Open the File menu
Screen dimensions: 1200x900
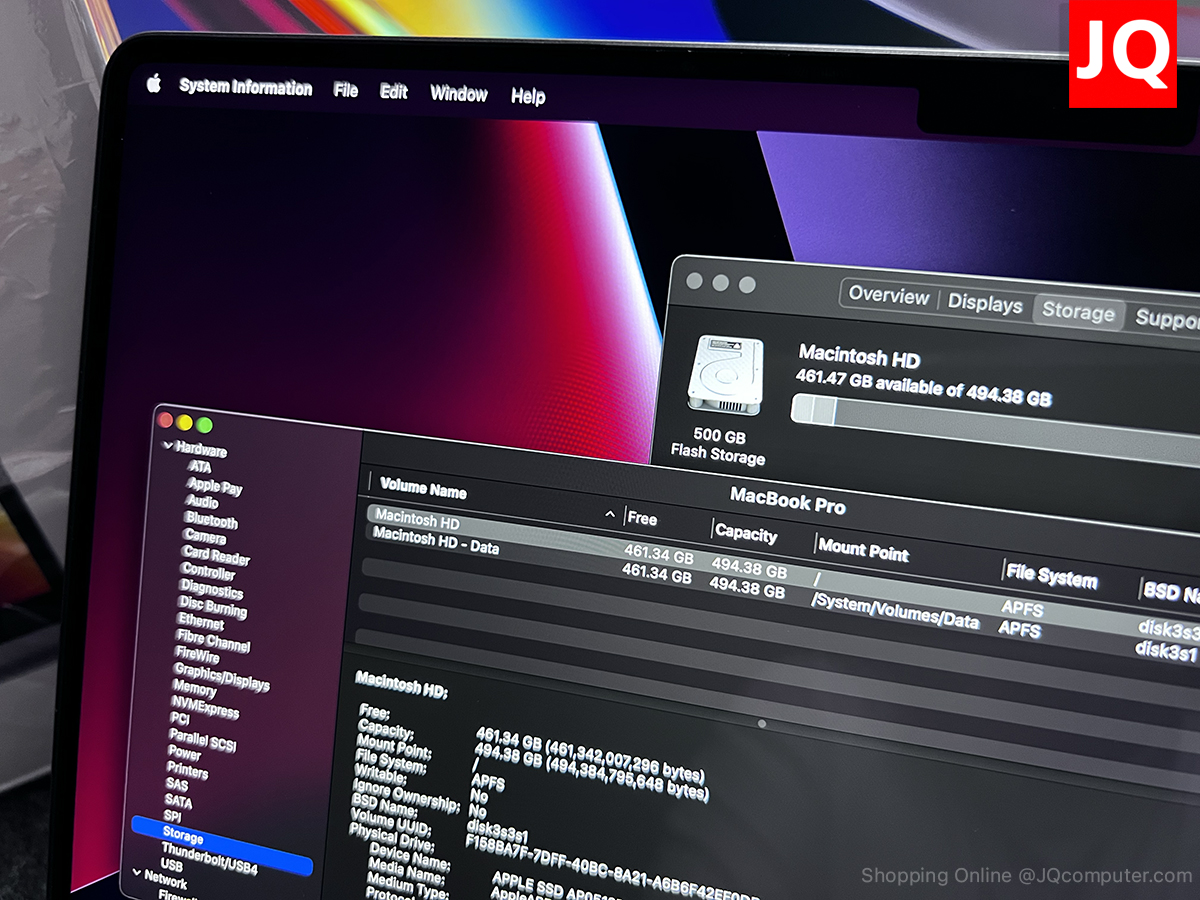point(346,90)
